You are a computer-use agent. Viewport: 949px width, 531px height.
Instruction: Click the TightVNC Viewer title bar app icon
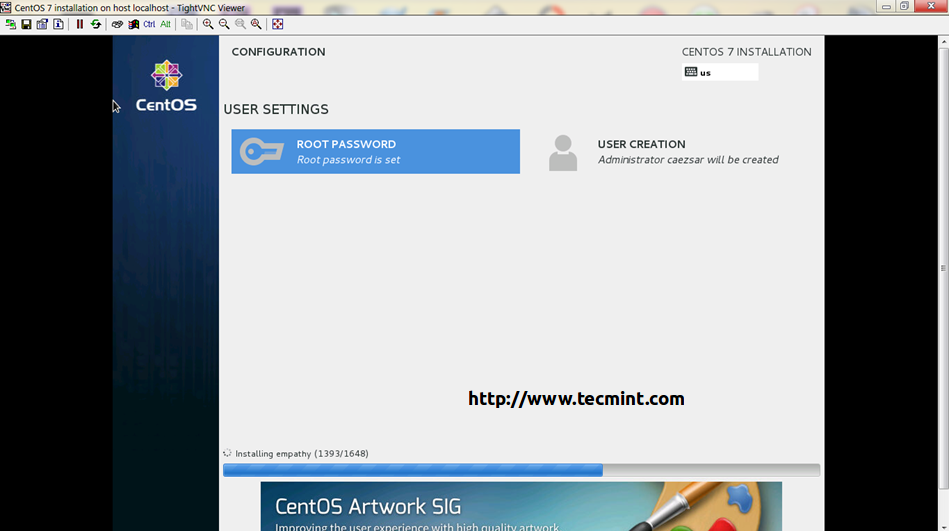(6, 8)
